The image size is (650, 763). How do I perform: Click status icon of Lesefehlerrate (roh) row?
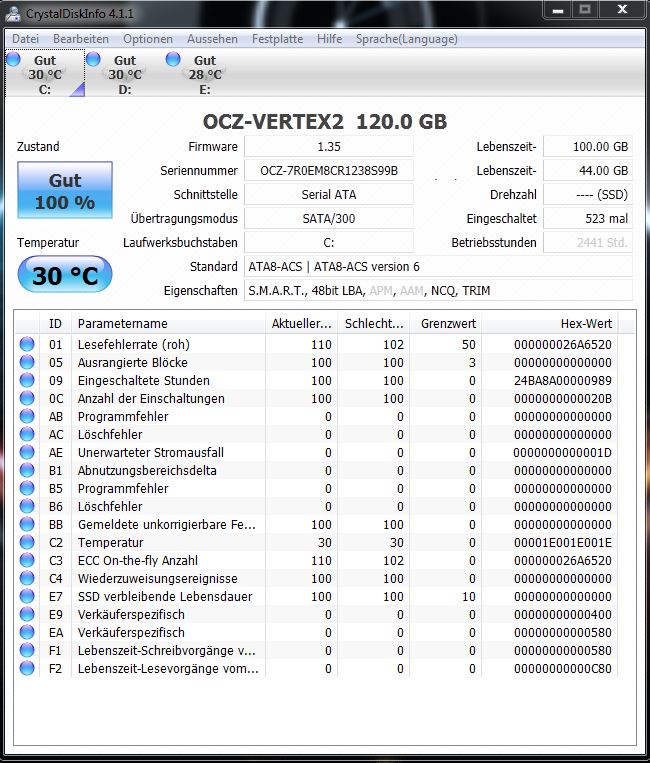(27, 344)
